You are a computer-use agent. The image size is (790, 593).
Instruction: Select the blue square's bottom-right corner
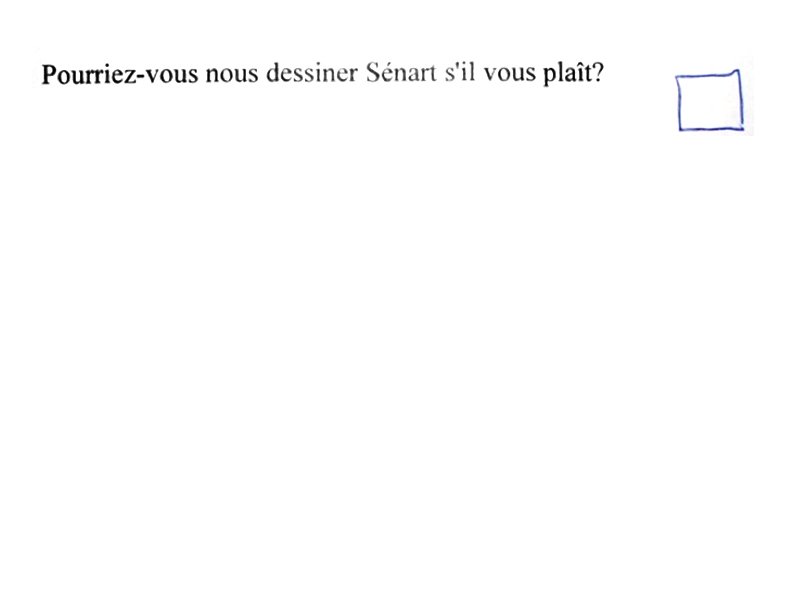[742, 128]
